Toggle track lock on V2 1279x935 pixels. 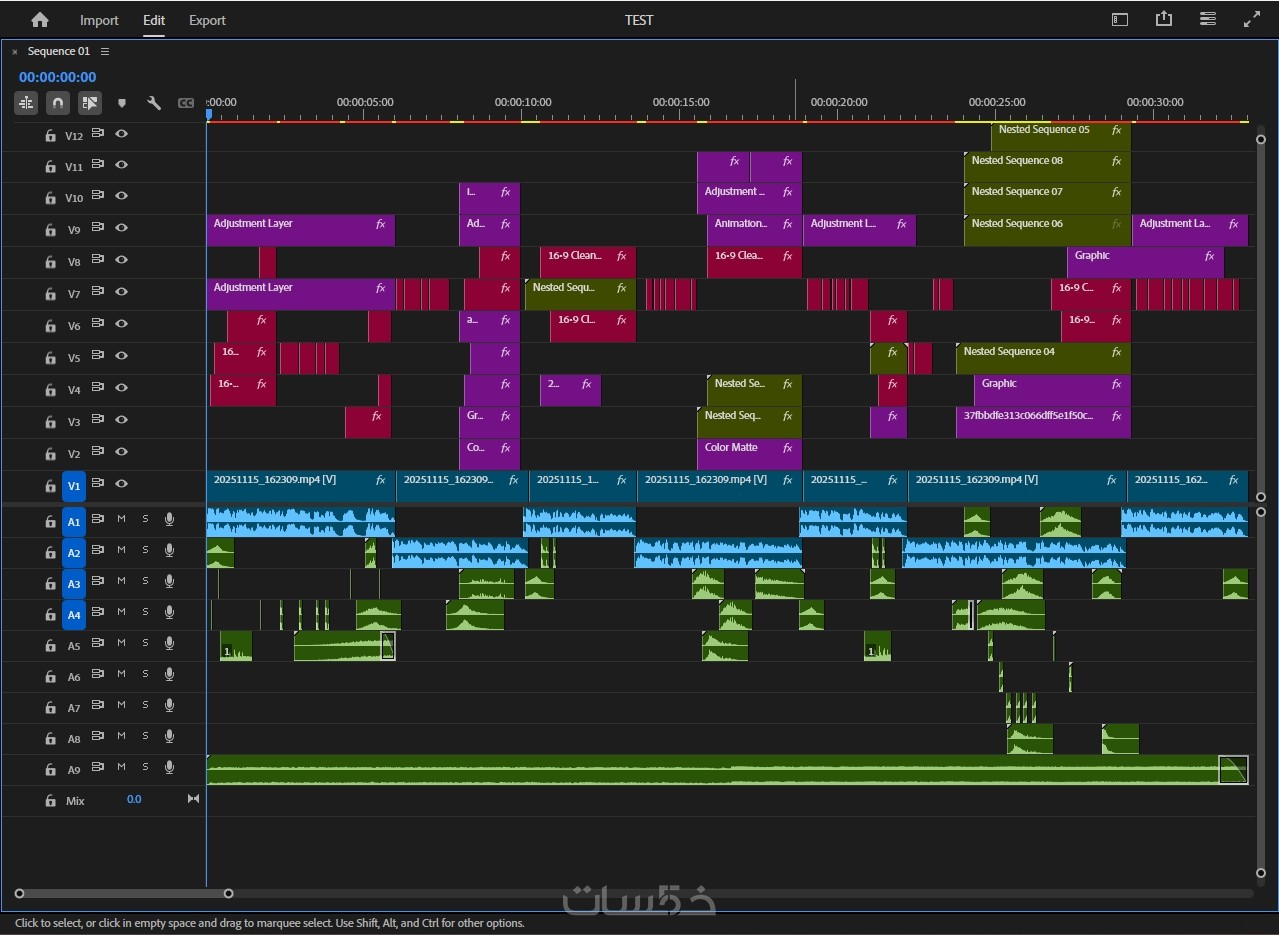coord(50,453)
